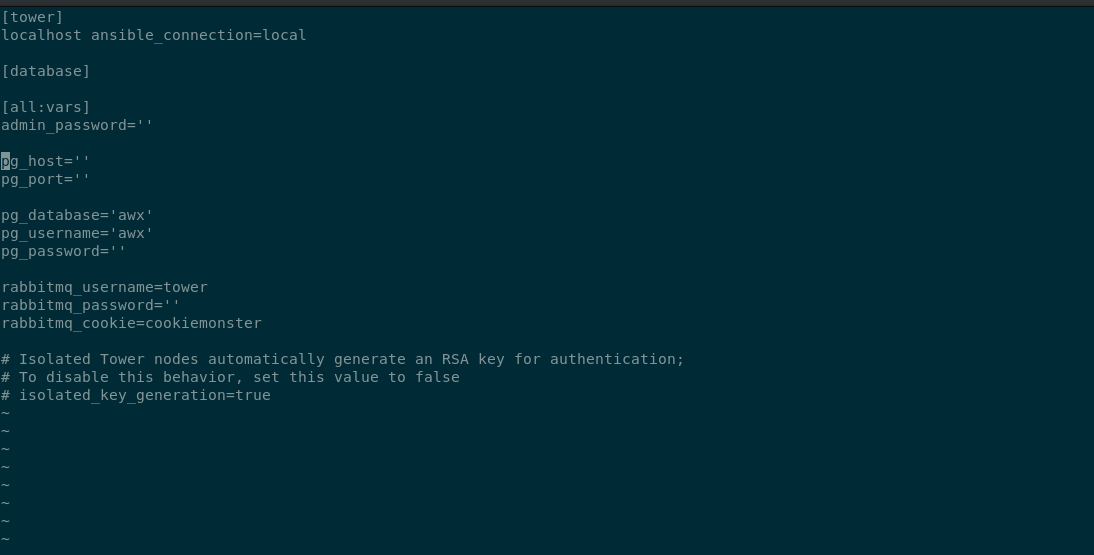The image size is (1094, 555).
Task: Click the [tower] section header line
Action: coord(32,17)
